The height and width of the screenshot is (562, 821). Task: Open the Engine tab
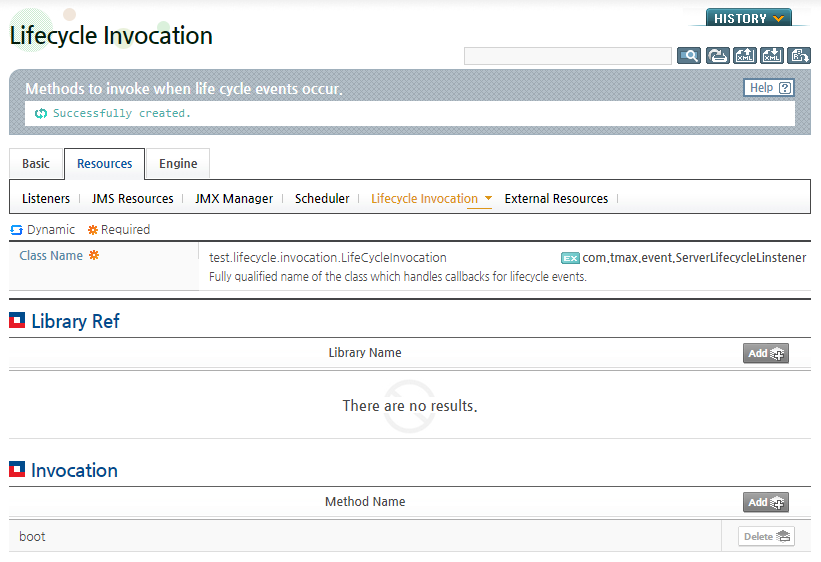pos(178,163)
